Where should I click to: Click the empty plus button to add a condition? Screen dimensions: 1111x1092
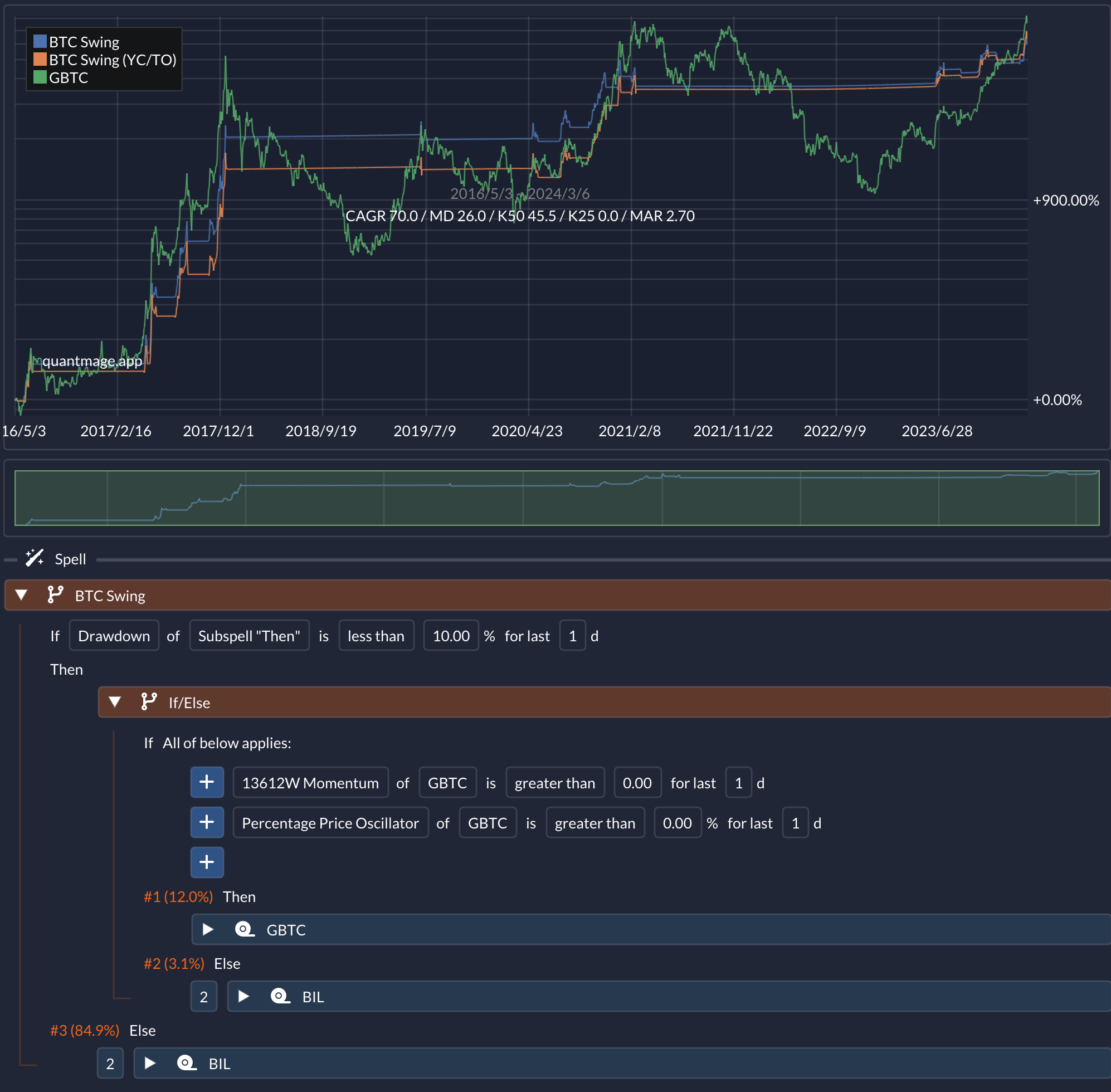207,862
